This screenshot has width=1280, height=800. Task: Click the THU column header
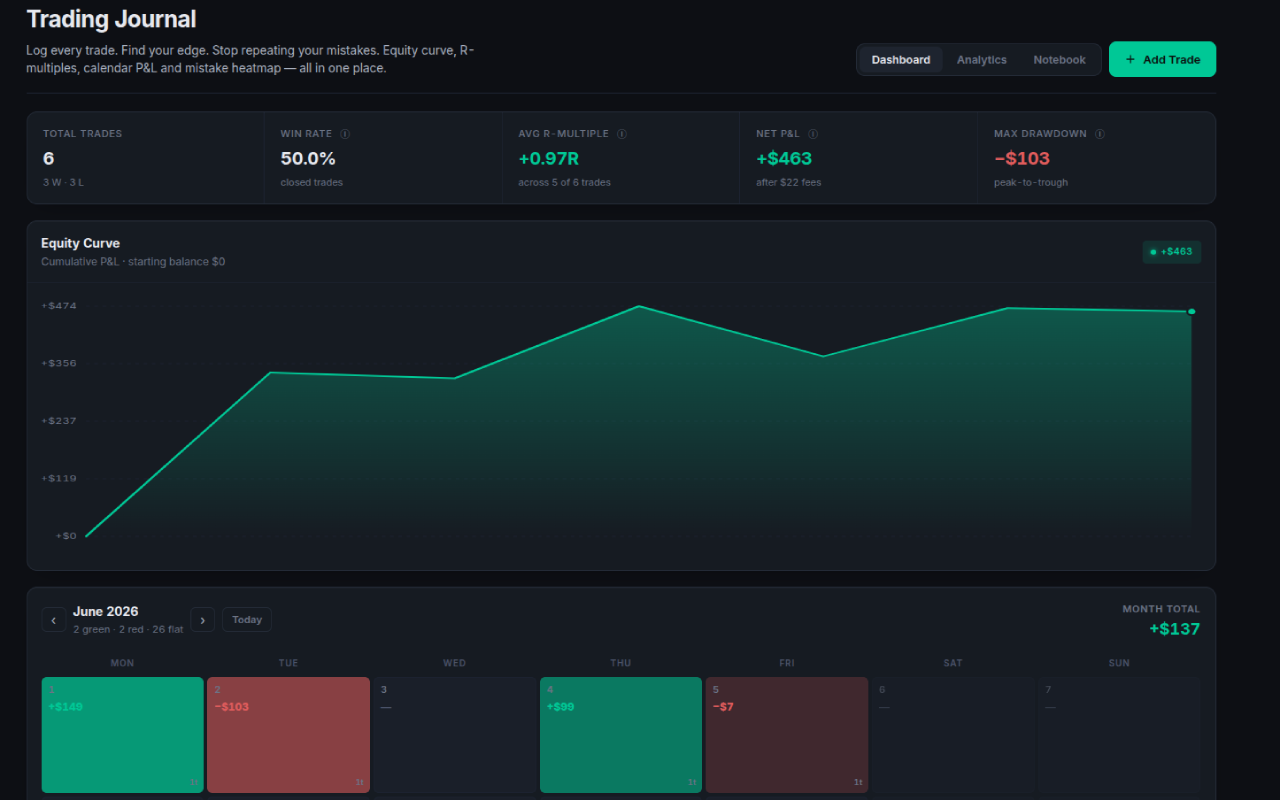621,663
